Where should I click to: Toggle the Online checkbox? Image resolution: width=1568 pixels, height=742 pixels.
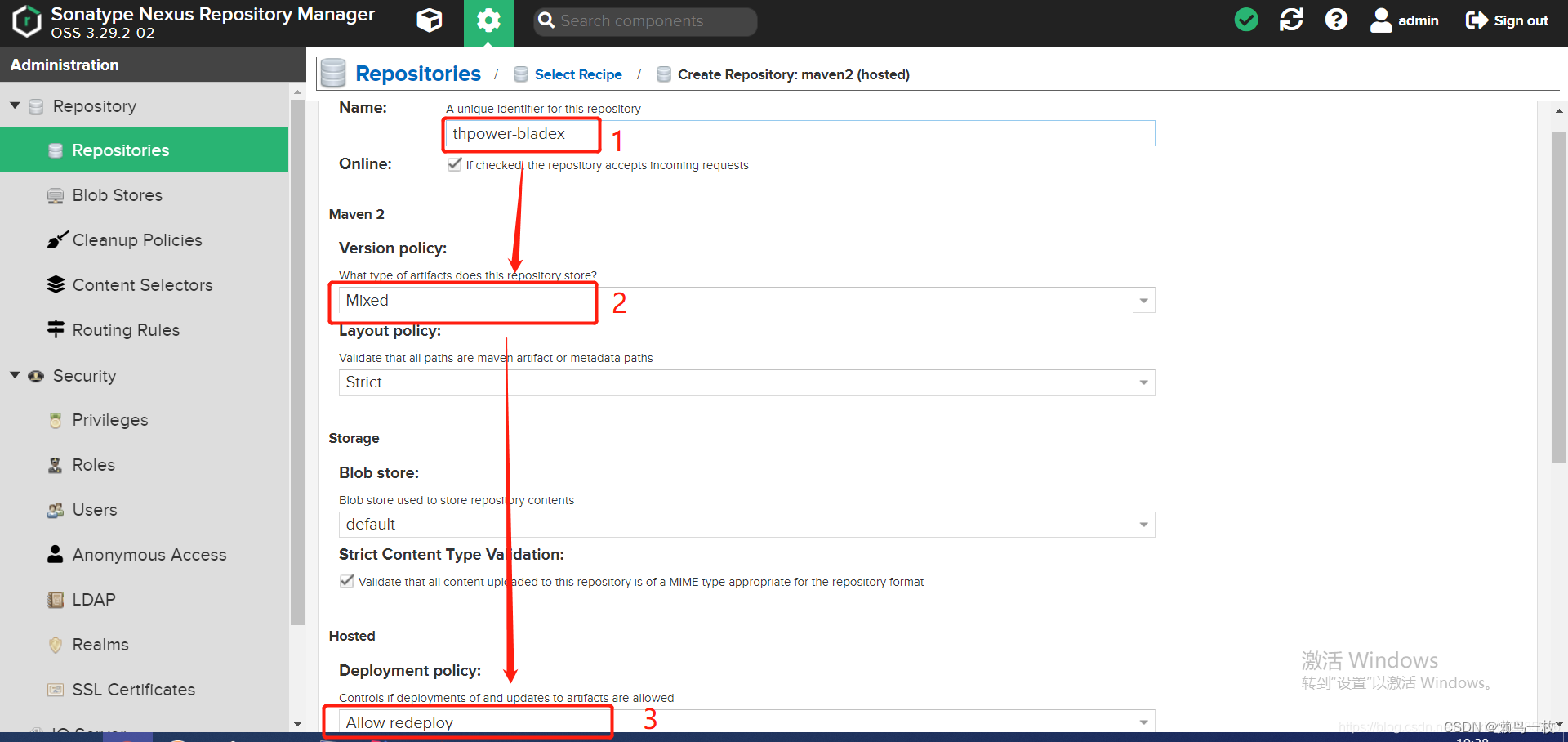pyautogui.click(x=455, y=164)
